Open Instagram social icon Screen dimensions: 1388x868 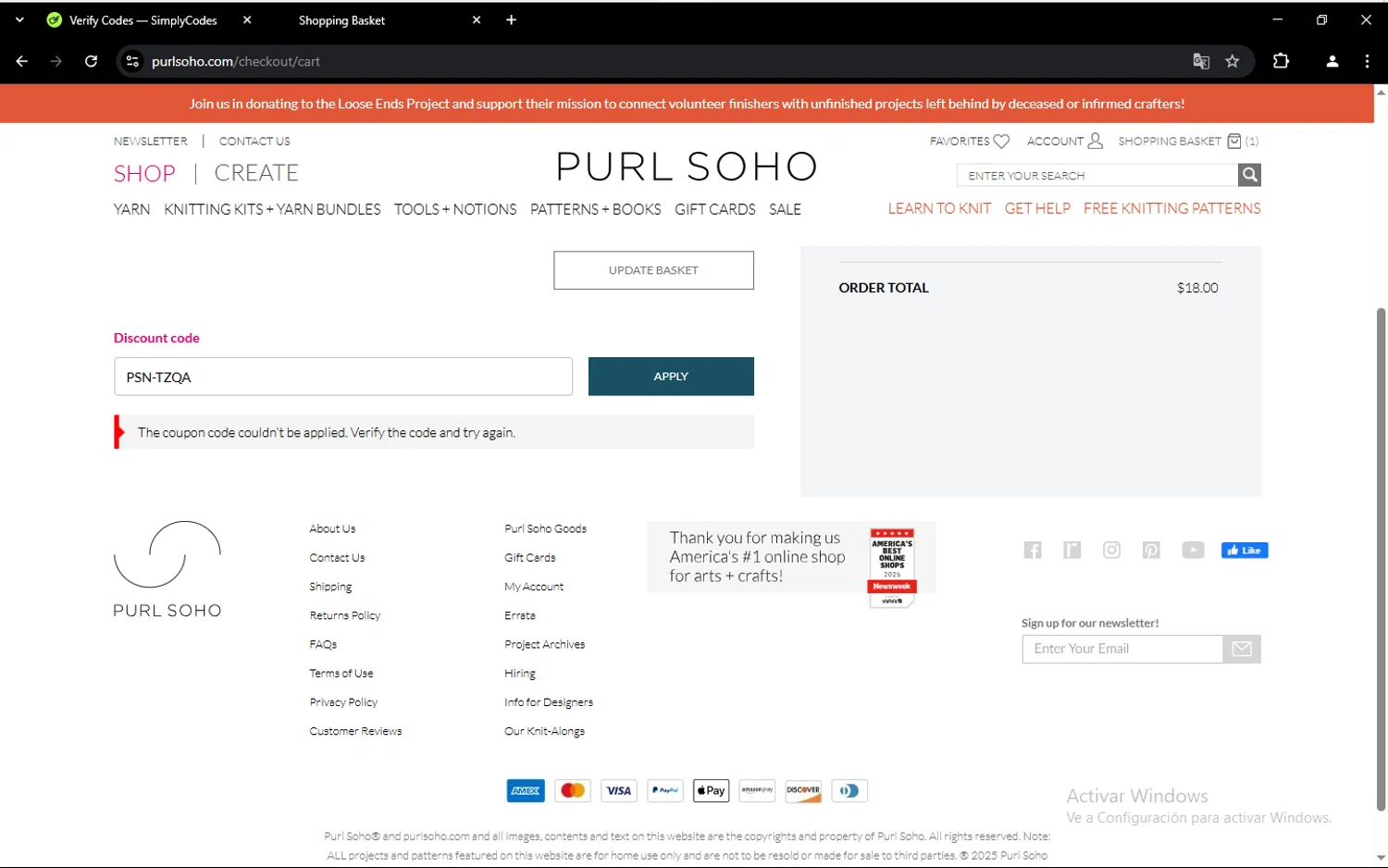[x=1111, y=551]
